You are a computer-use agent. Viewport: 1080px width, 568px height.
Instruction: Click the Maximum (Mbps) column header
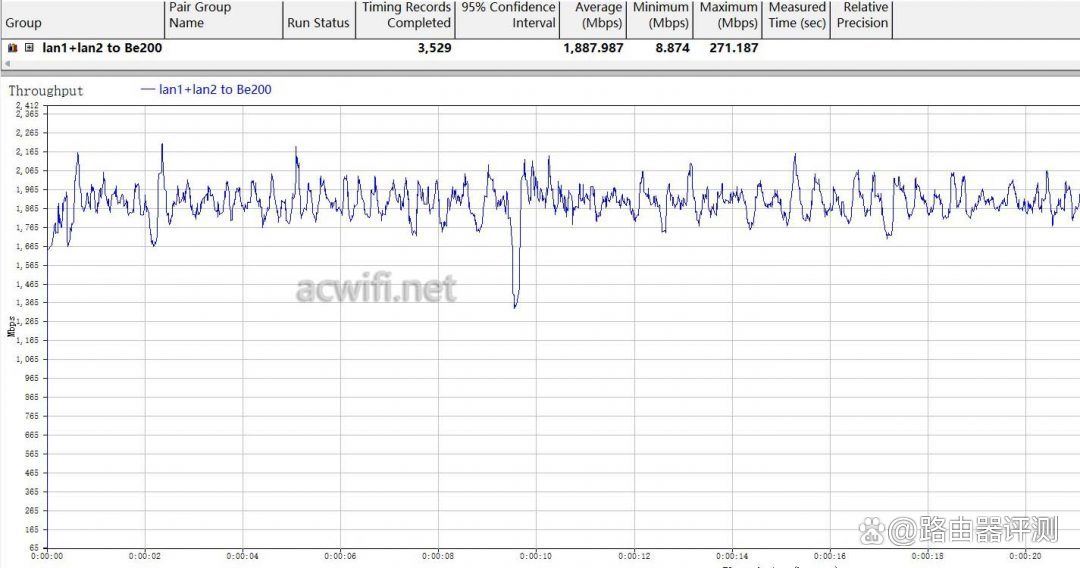pos(728,15)
